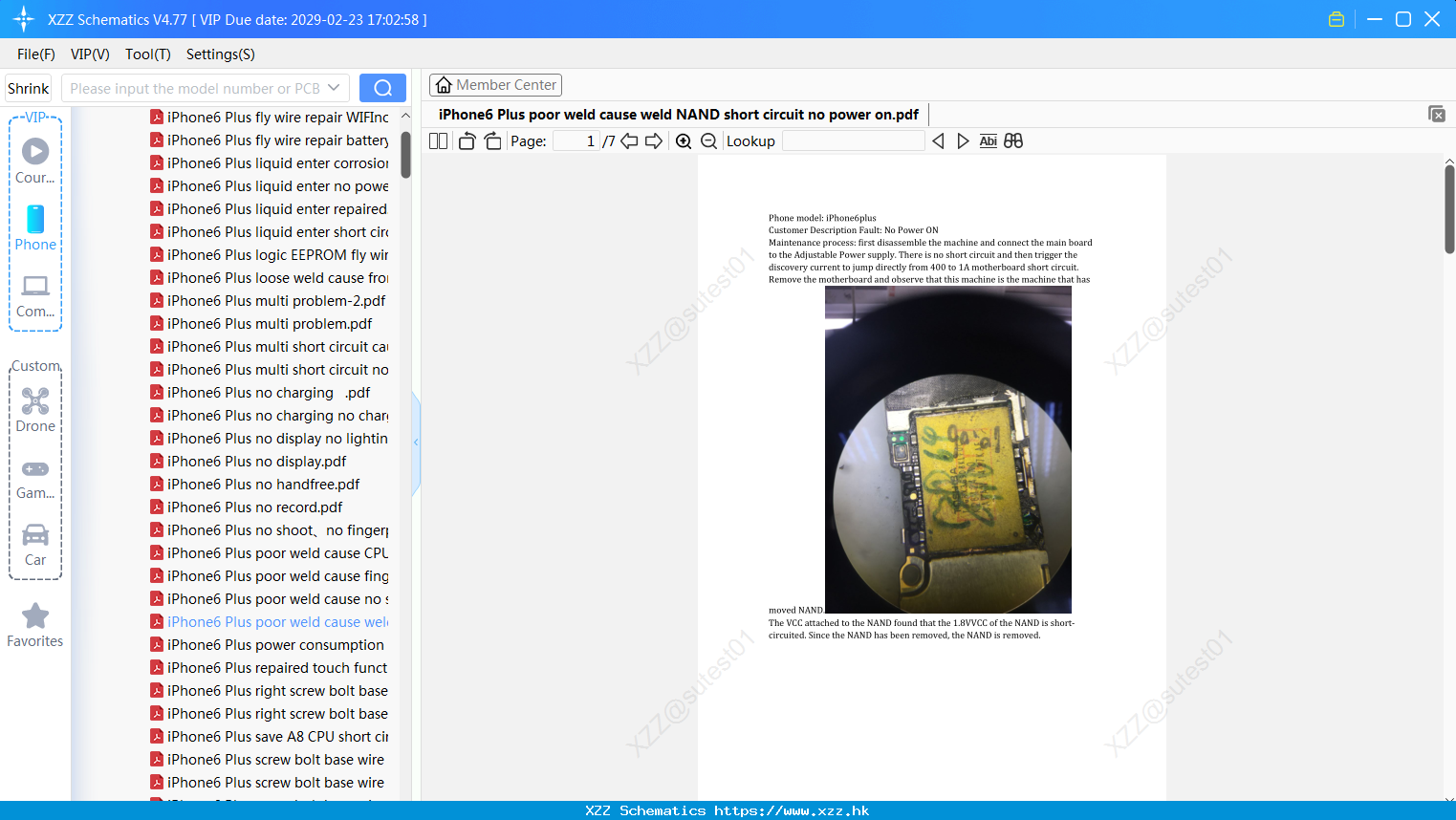Zoom in on the PDF

pos(684,141)
